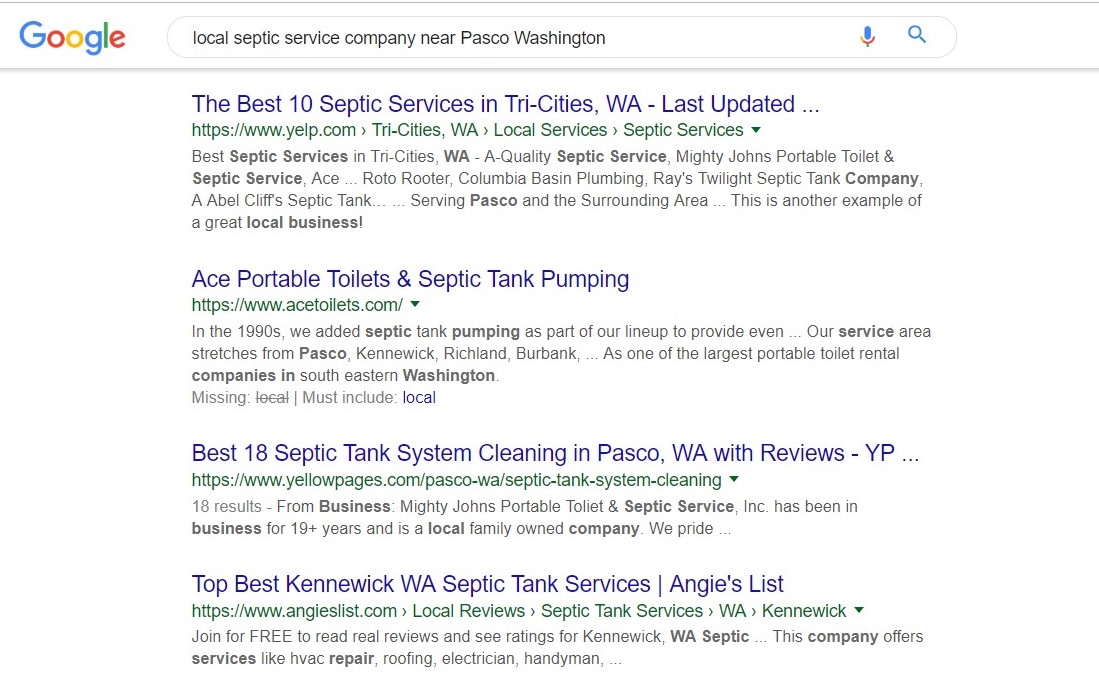This screenshot has width=1099, height=690.
Task: Click the yelp.com Tri-Cities breadcrumb URL
Action: pyautogui.click(x=467, y=130)
